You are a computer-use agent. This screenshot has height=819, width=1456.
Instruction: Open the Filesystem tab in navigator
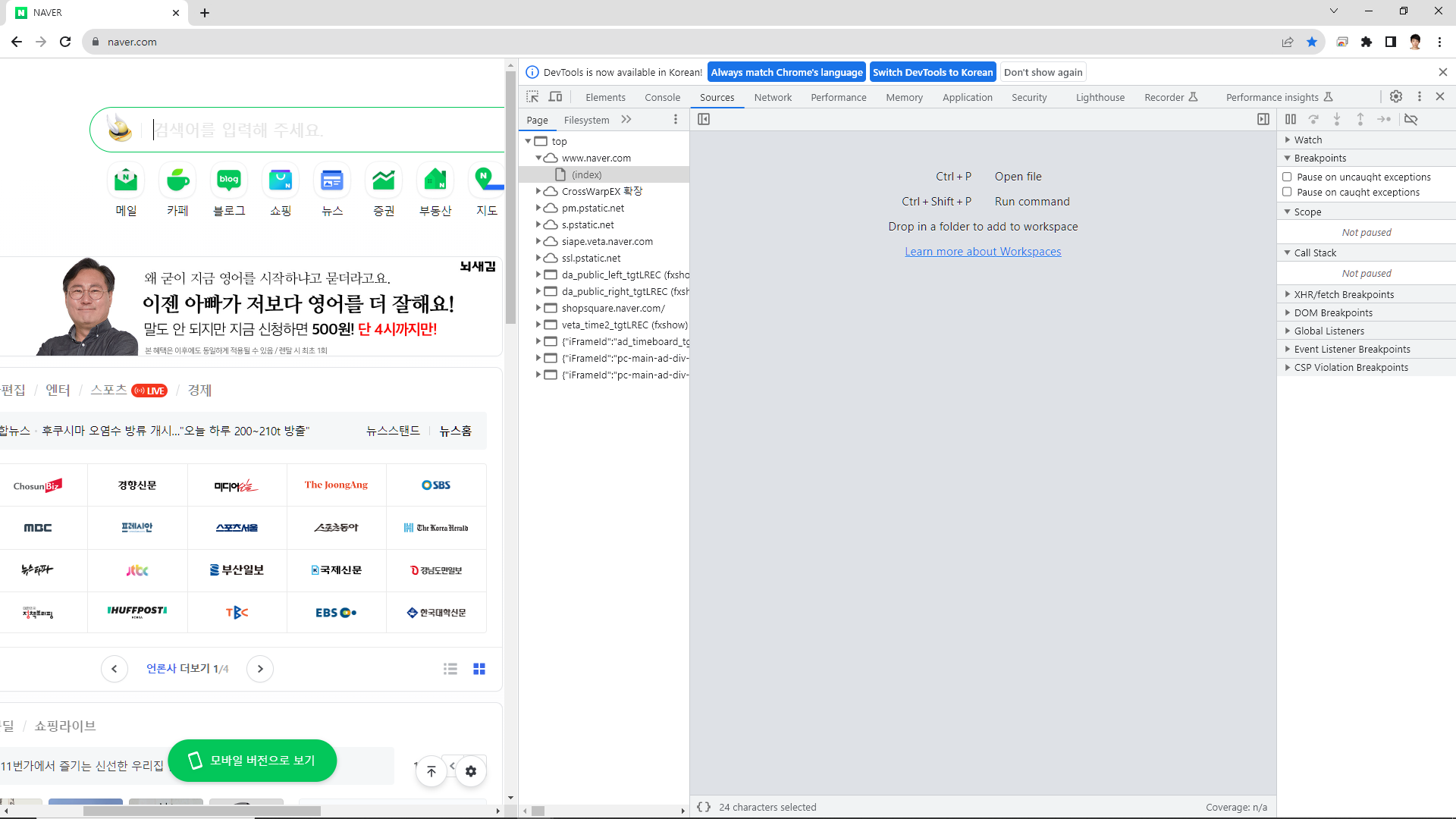point(586,120)
